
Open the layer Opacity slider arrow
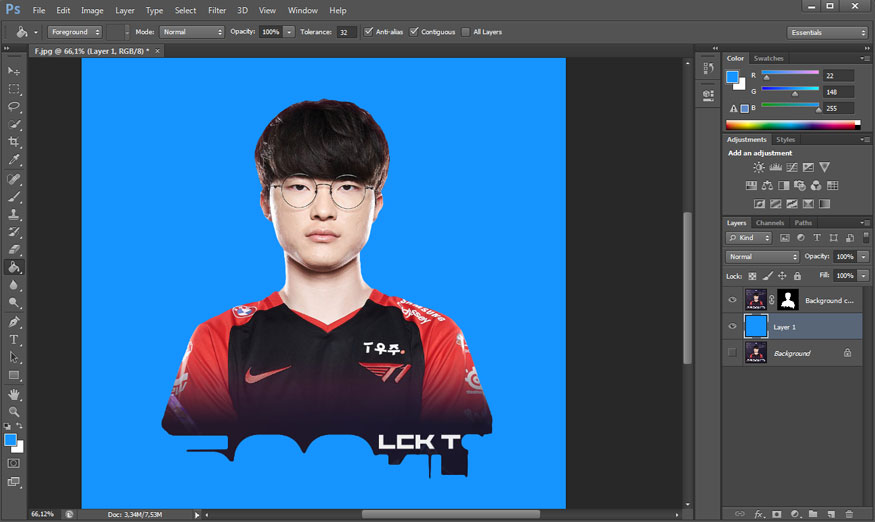click(863, 257)
